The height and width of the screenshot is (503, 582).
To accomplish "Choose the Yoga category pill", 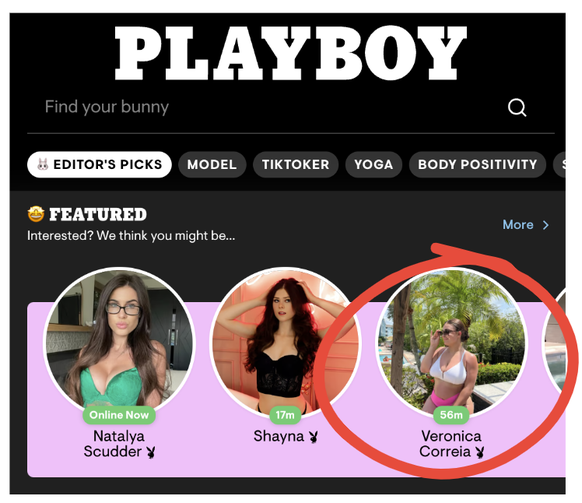I will (373, 164).
